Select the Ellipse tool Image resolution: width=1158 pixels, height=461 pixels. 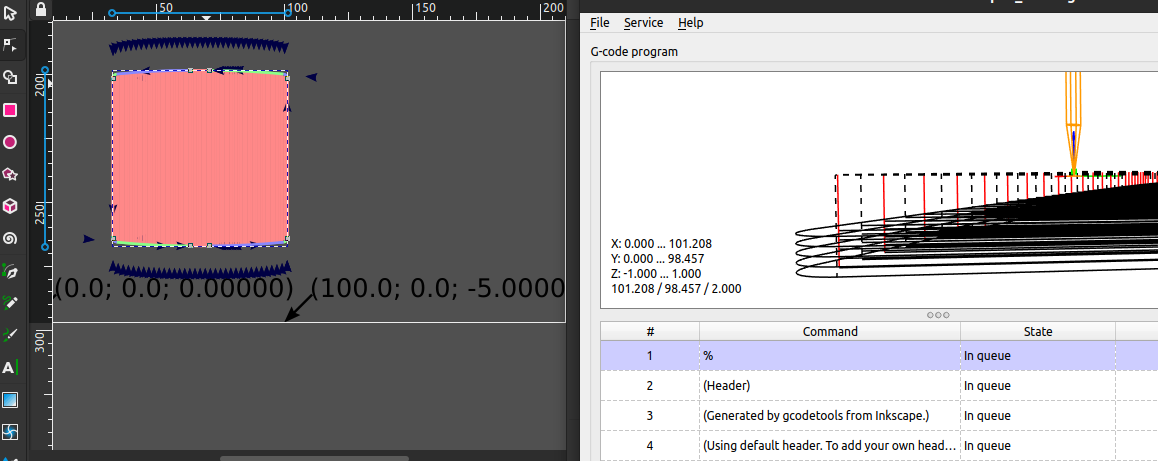10,142
